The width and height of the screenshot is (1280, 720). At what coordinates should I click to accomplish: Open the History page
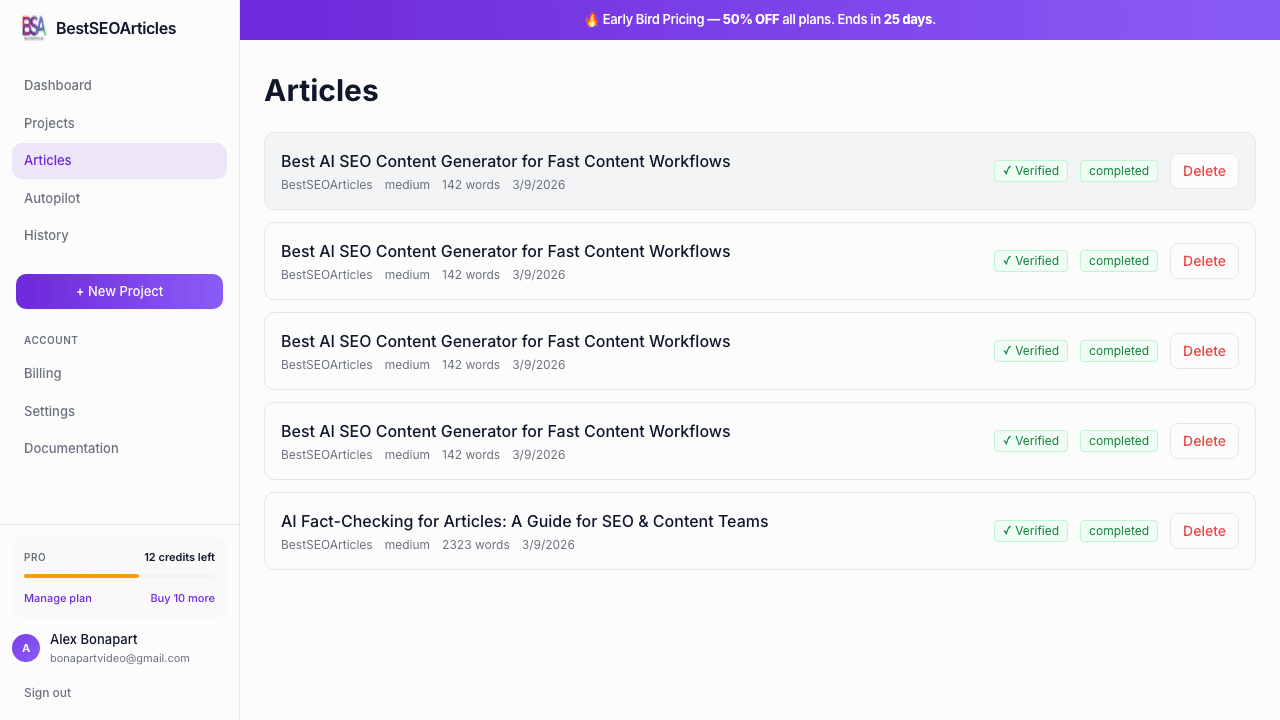[46, 235]
